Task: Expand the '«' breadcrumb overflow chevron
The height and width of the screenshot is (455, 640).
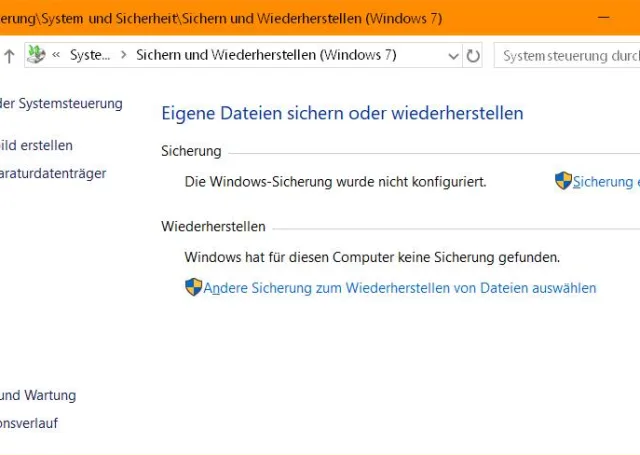Action: [x=56, y=56]
